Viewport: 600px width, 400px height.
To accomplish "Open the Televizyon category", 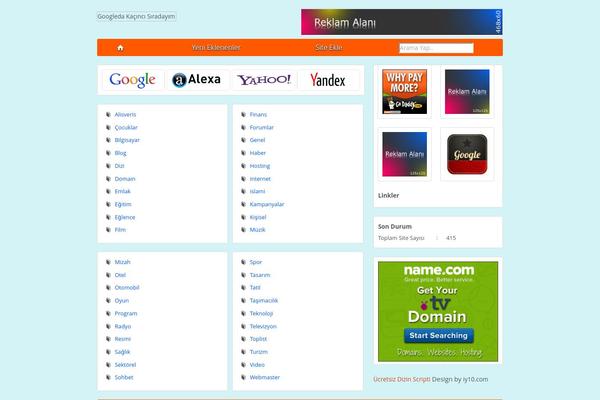I will (x=263, y=327).
